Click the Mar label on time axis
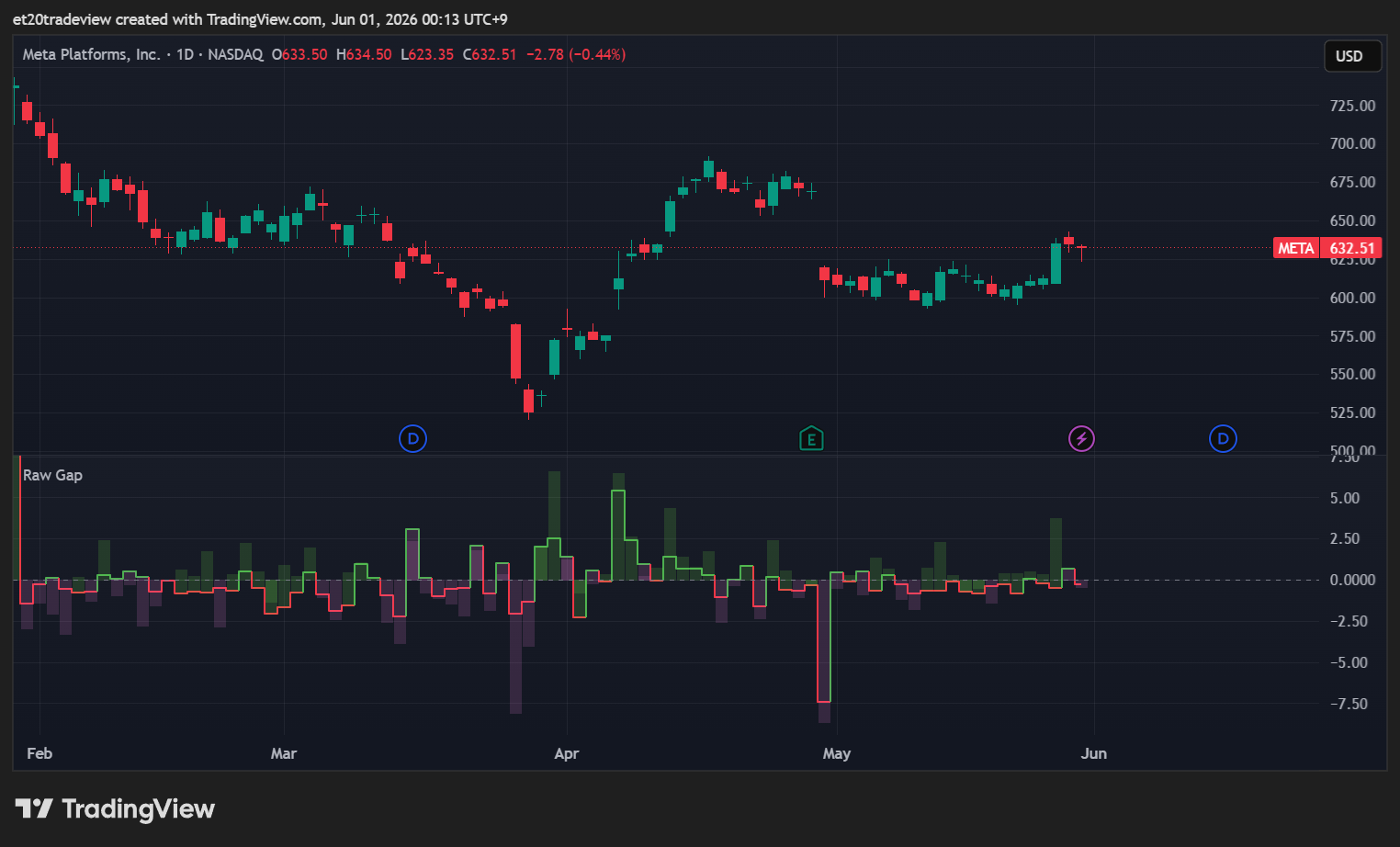 [x=284, y=753]
